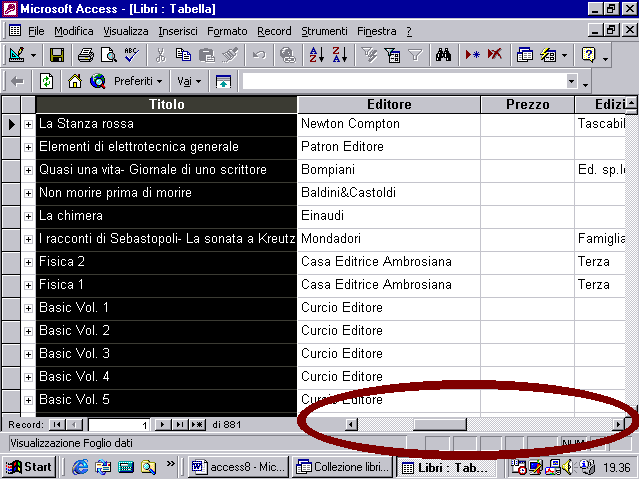
Task: Expand the Non morire prima di morire row
Action: [28, 193]
